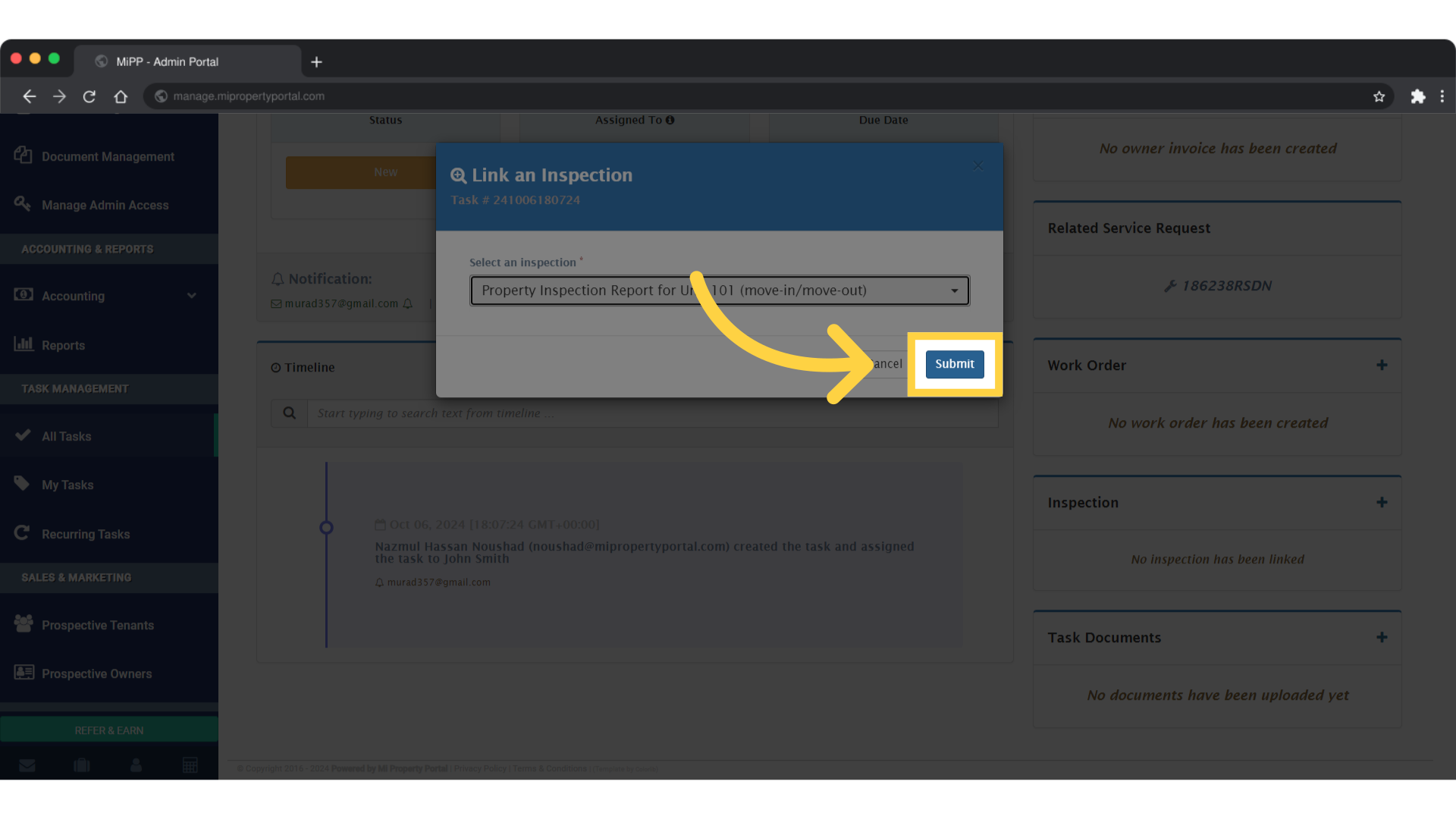Click the user profile icon at sidebar bottom

[x=136, y=765]
